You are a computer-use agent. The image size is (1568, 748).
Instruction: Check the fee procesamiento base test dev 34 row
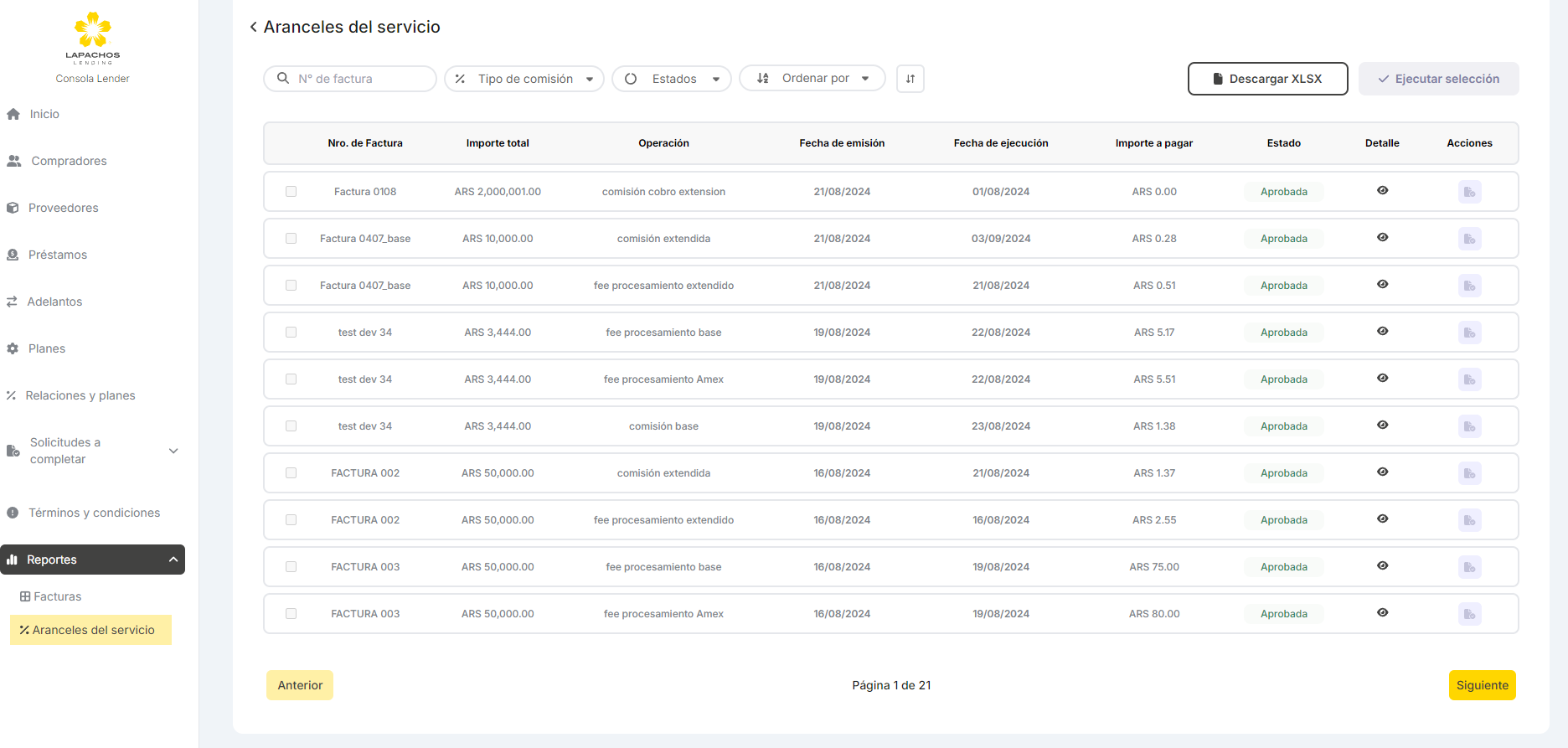click(291, 333)
